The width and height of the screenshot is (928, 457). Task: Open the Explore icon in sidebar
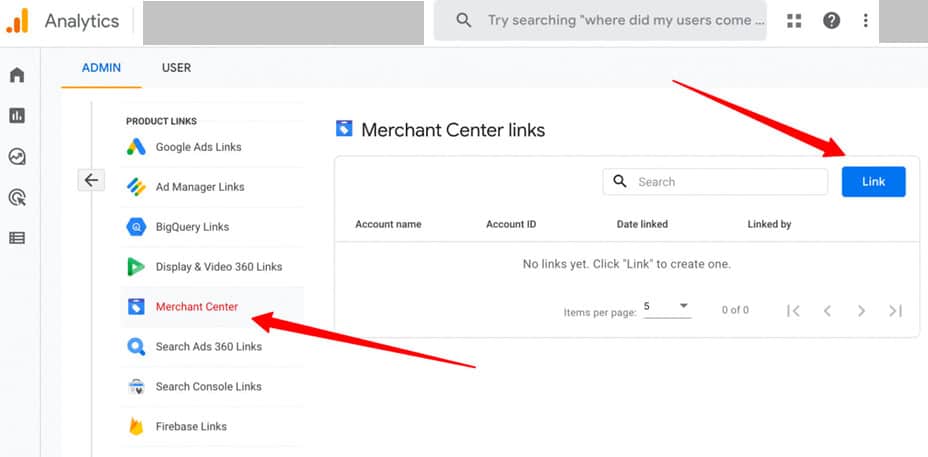pos(17,156)
